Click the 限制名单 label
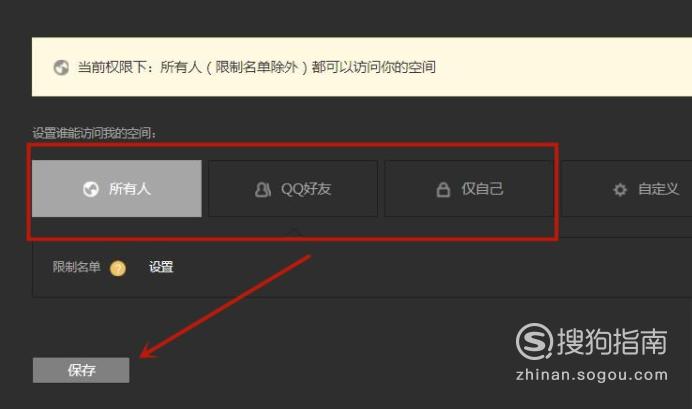This screenshot has height=409, width=692. click(x=76, y=266)
